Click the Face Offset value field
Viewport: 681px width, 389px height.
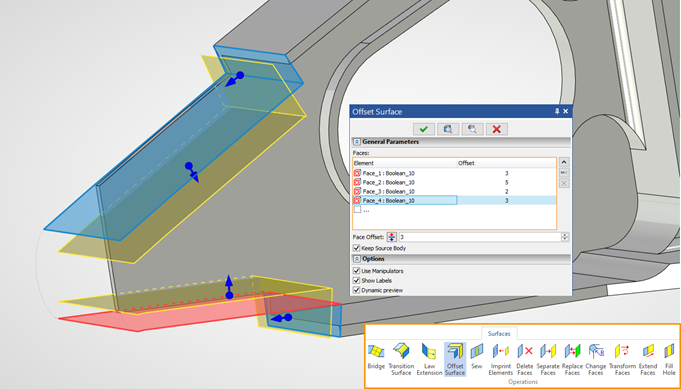coord(480,237)
